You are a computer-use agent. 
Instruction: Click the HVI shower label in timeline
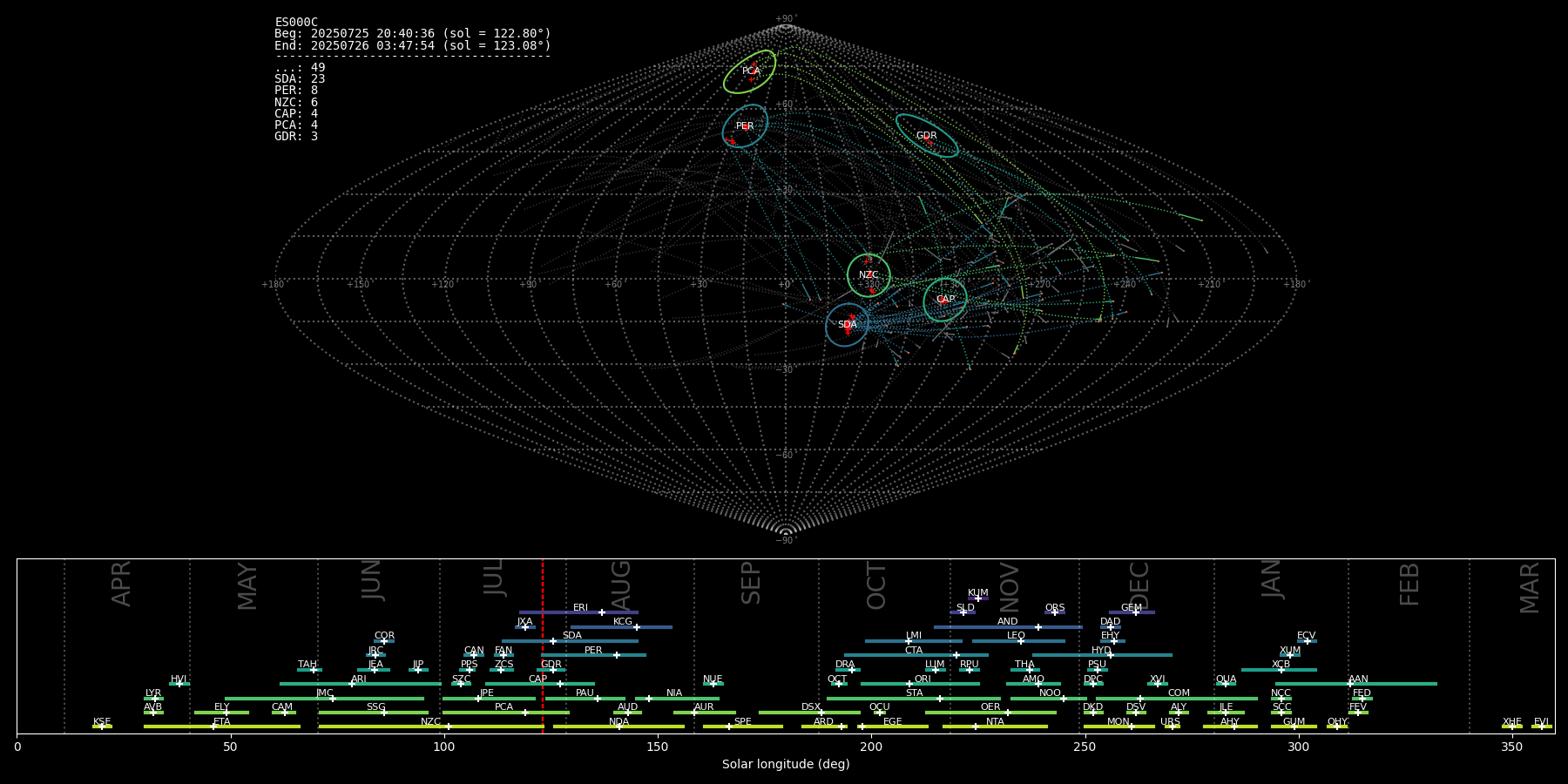click(x=179, y=679)
